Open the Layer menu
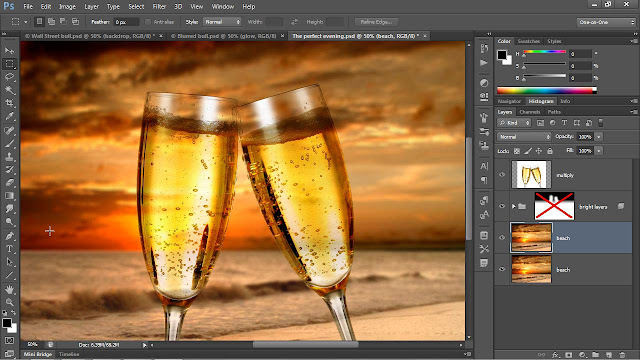The width and height of the screenshot is (640, 360). pyautogui.click(x=91, y=7)
